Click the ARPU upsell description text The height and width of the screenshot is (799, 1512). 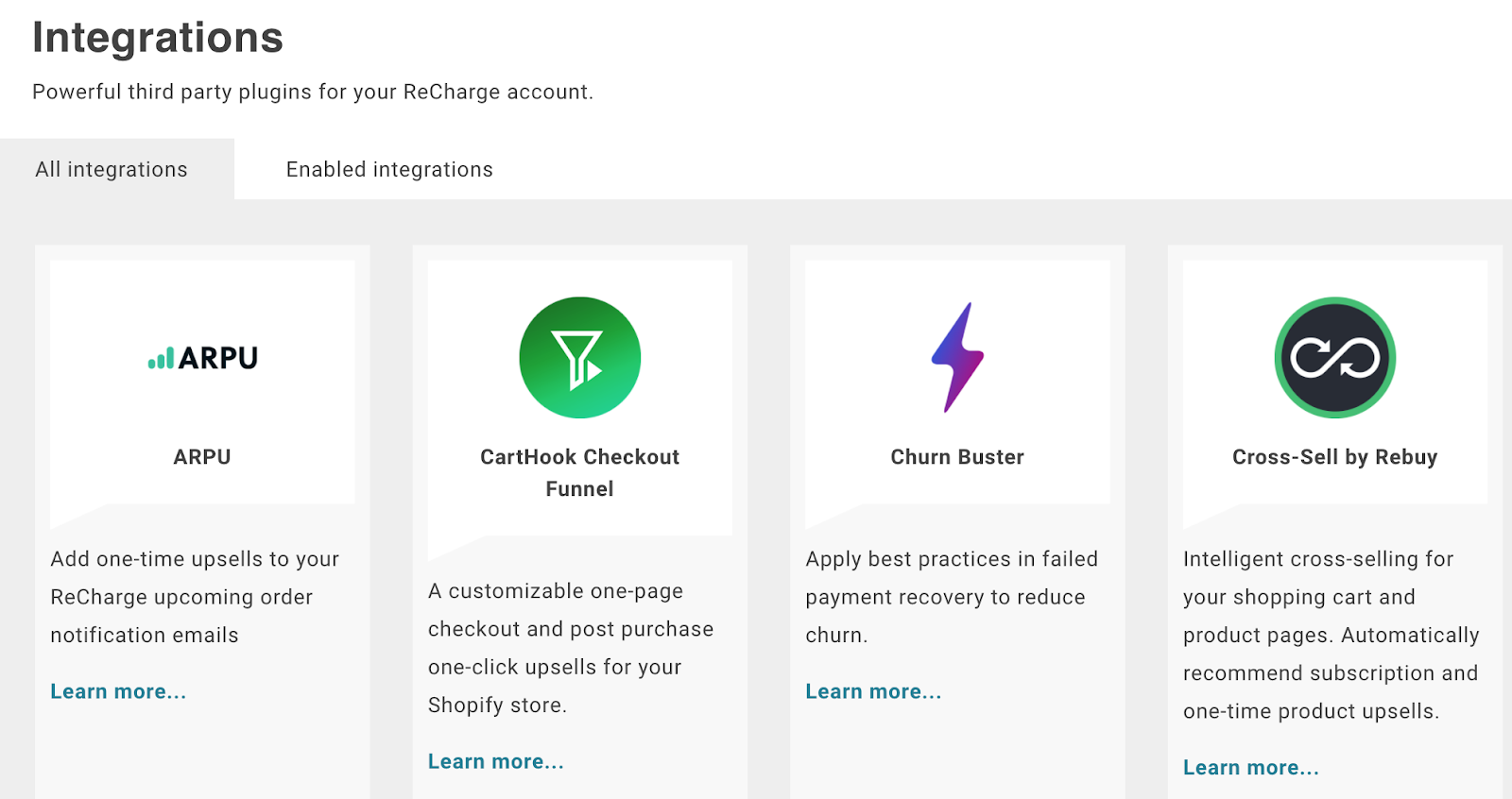(x=195, y=597)
